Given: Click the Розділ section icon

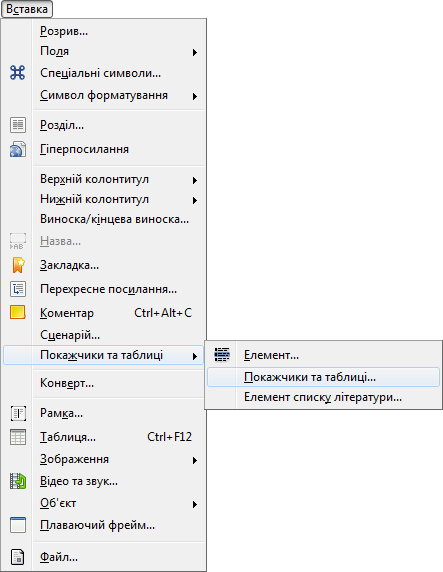Looking at the screenshot, I should (18, 125).
